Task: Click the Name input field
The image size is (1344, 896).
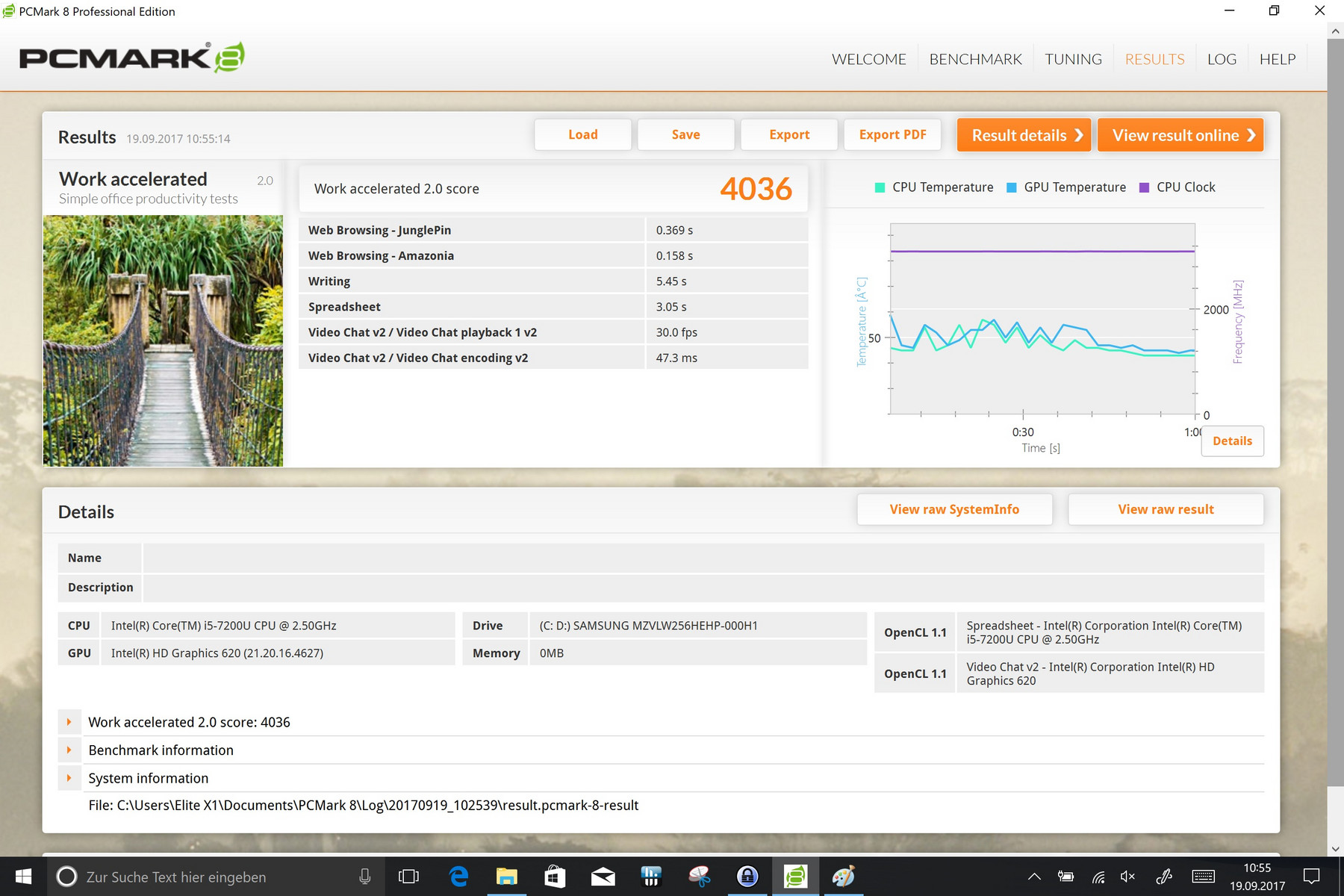Action: 703,558
